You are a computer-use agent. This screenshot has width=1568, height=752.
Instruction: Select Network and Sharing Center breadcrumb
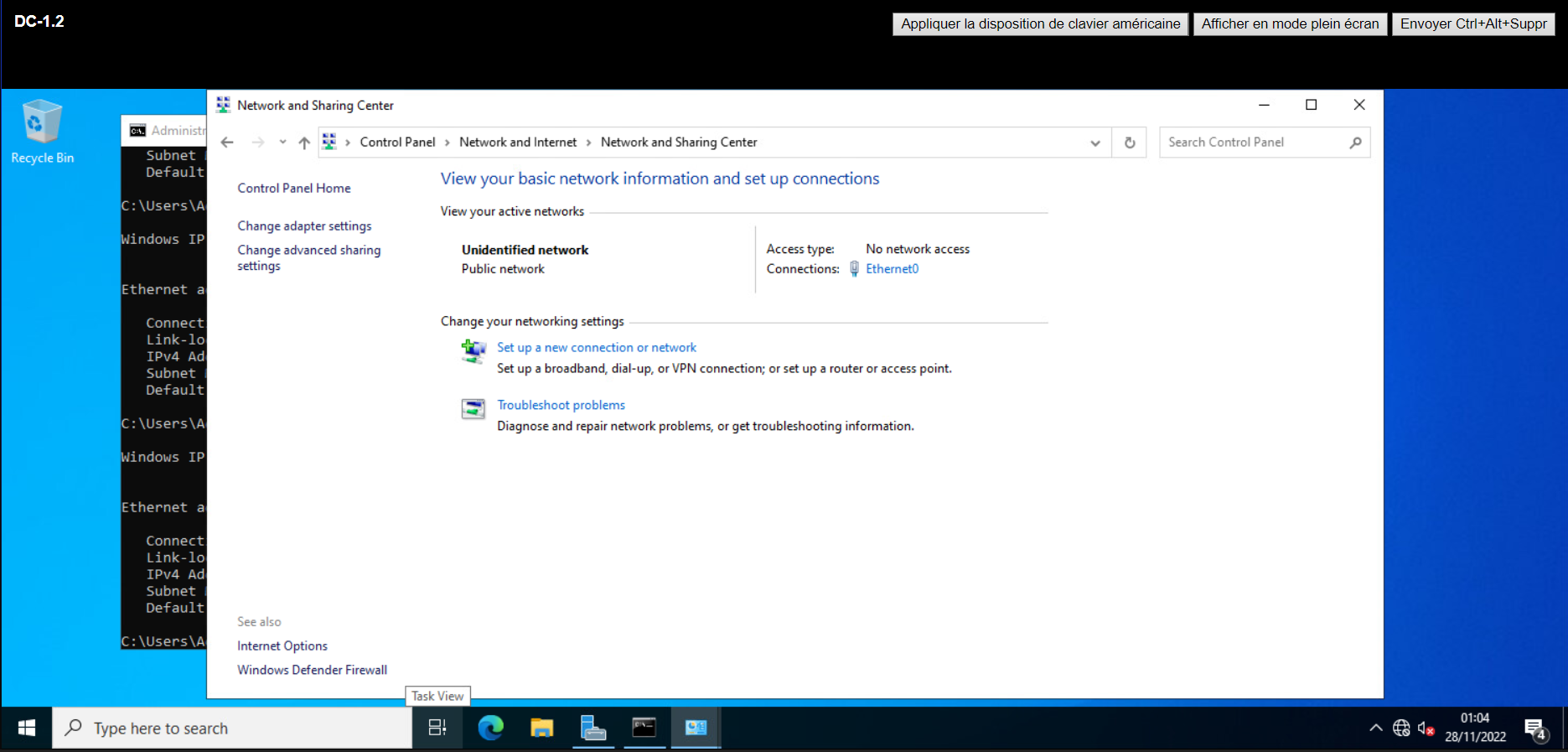(679, 143)
